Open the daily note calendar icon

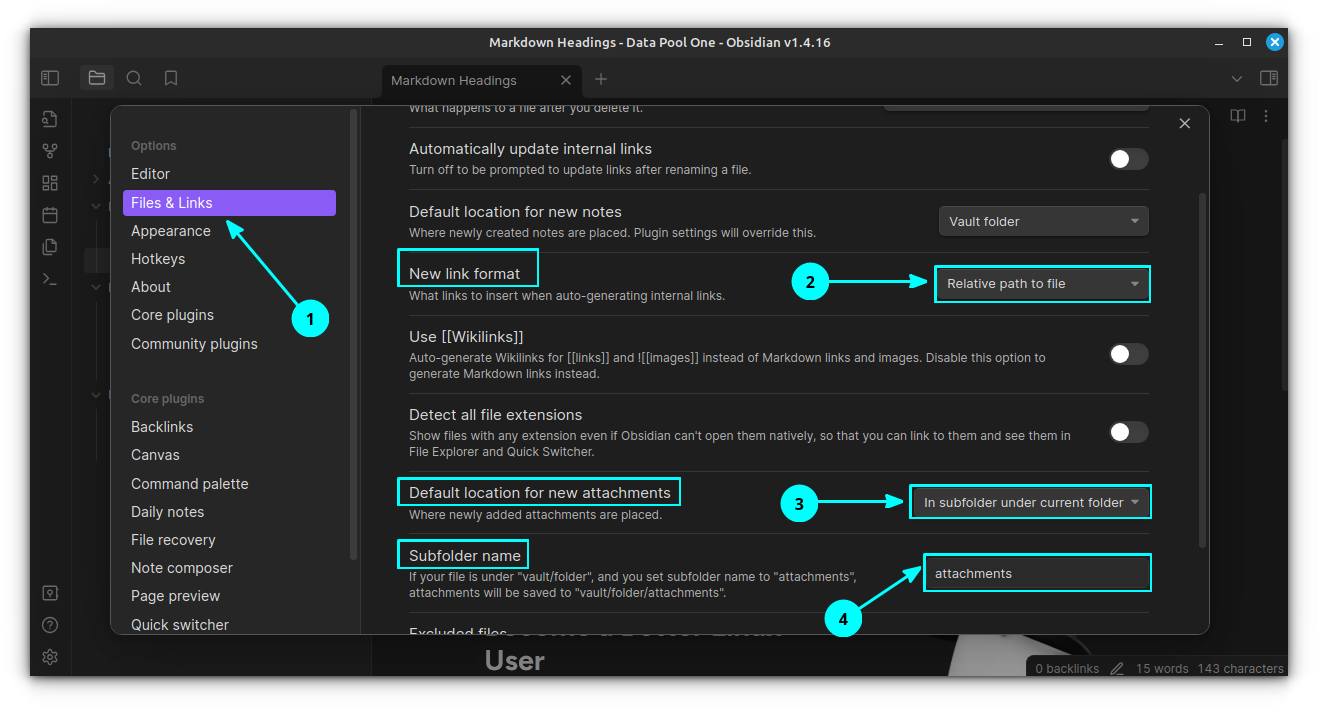coord(50,214)
